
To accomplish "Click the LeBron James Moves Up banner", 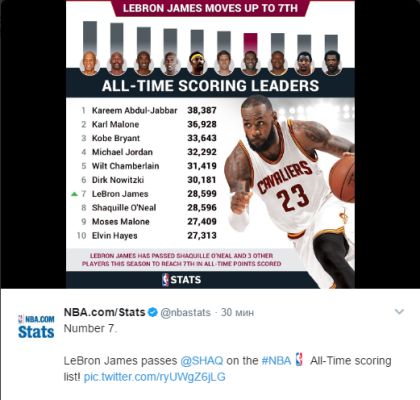I will (210, 8).
